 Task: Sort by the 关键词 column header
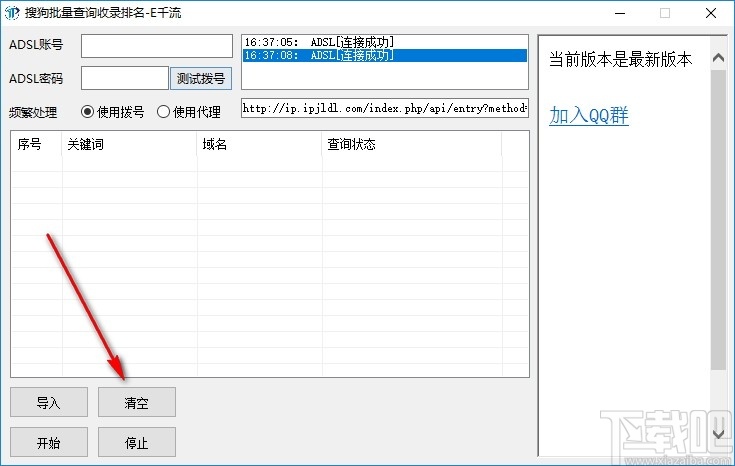[129, 144]
